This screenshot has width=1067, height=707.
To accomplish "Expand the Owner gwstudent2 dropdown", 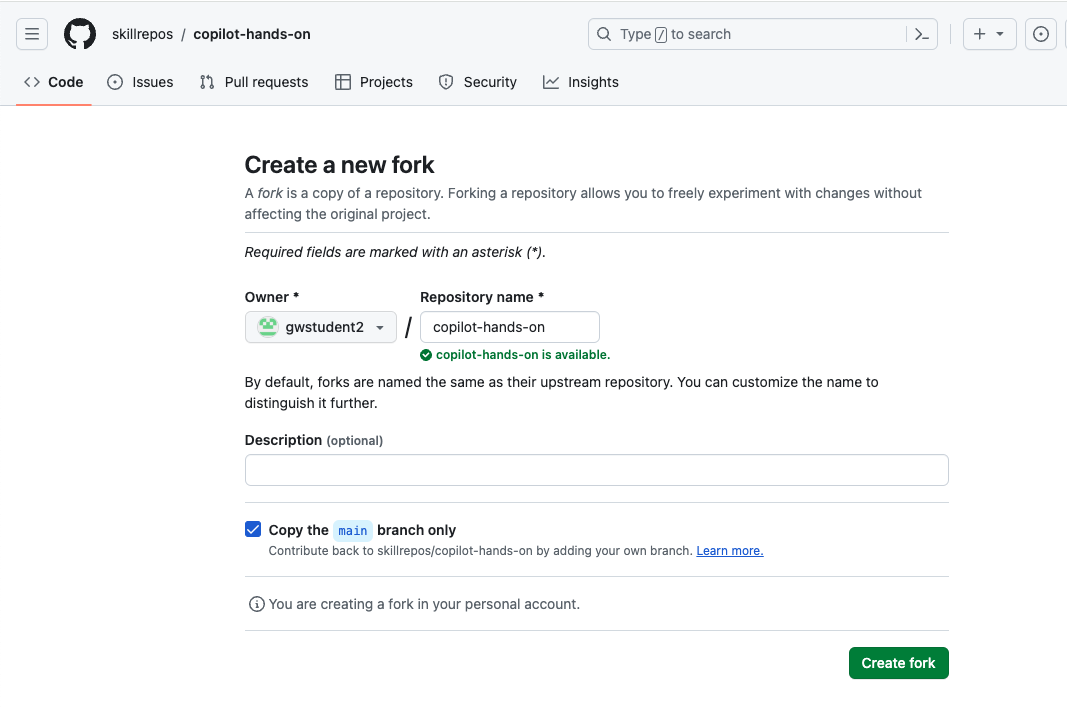I will click(x=321, y=327).
